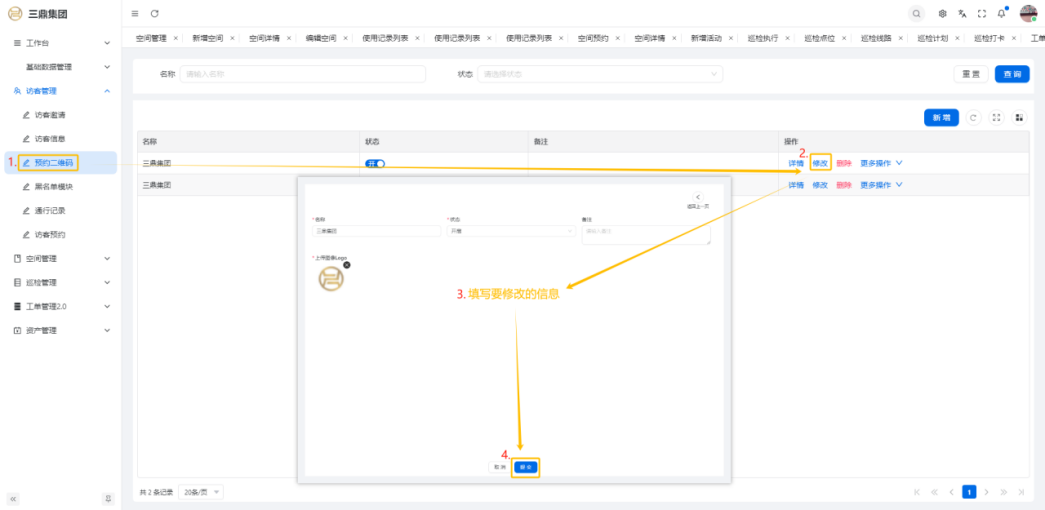Open the settings gear icon
This screenshot has height=510, width=1045.
(x=942, y=13)
